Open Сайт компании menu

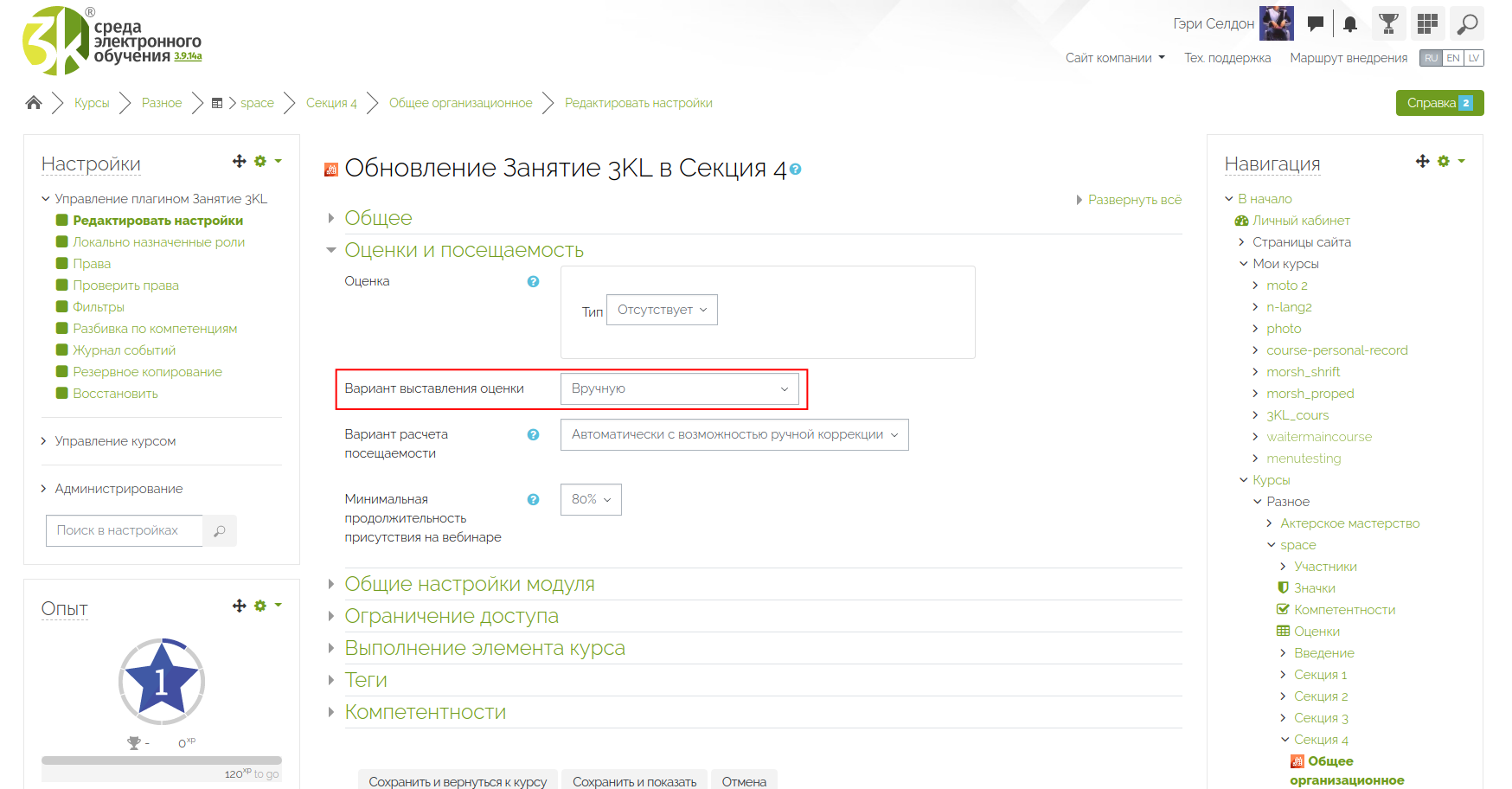[1114, 58]
